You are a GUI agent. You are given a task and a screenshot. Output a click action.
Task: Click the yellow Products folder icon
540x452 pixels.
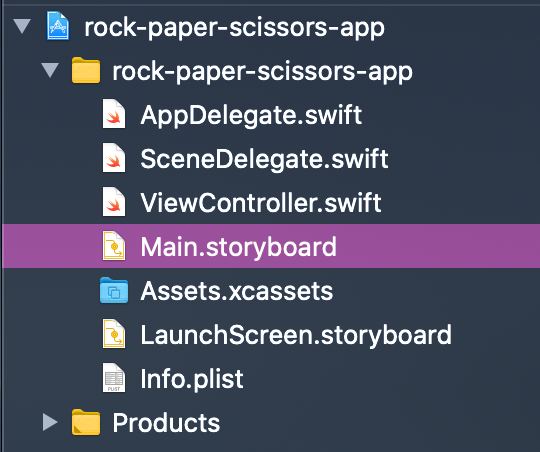[86, 422]
